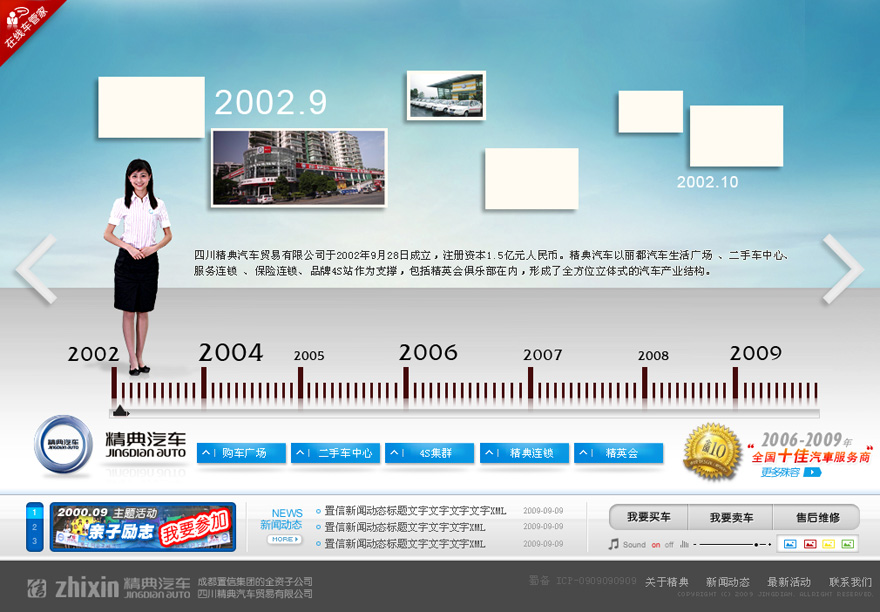Switch to banner slide 1
The image size is (880, 612).
[34, 512]
